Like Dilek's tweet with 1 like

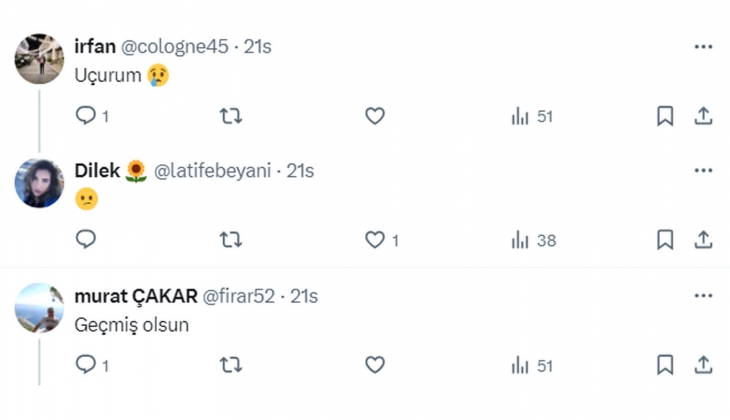375,240
